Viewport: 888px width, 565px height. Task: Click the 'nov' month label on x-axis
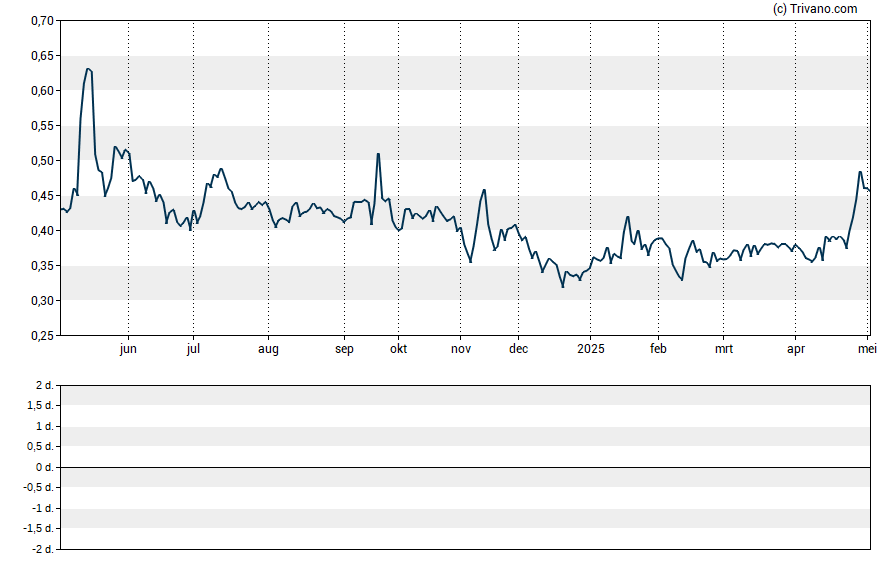click(x=461, y=349)
